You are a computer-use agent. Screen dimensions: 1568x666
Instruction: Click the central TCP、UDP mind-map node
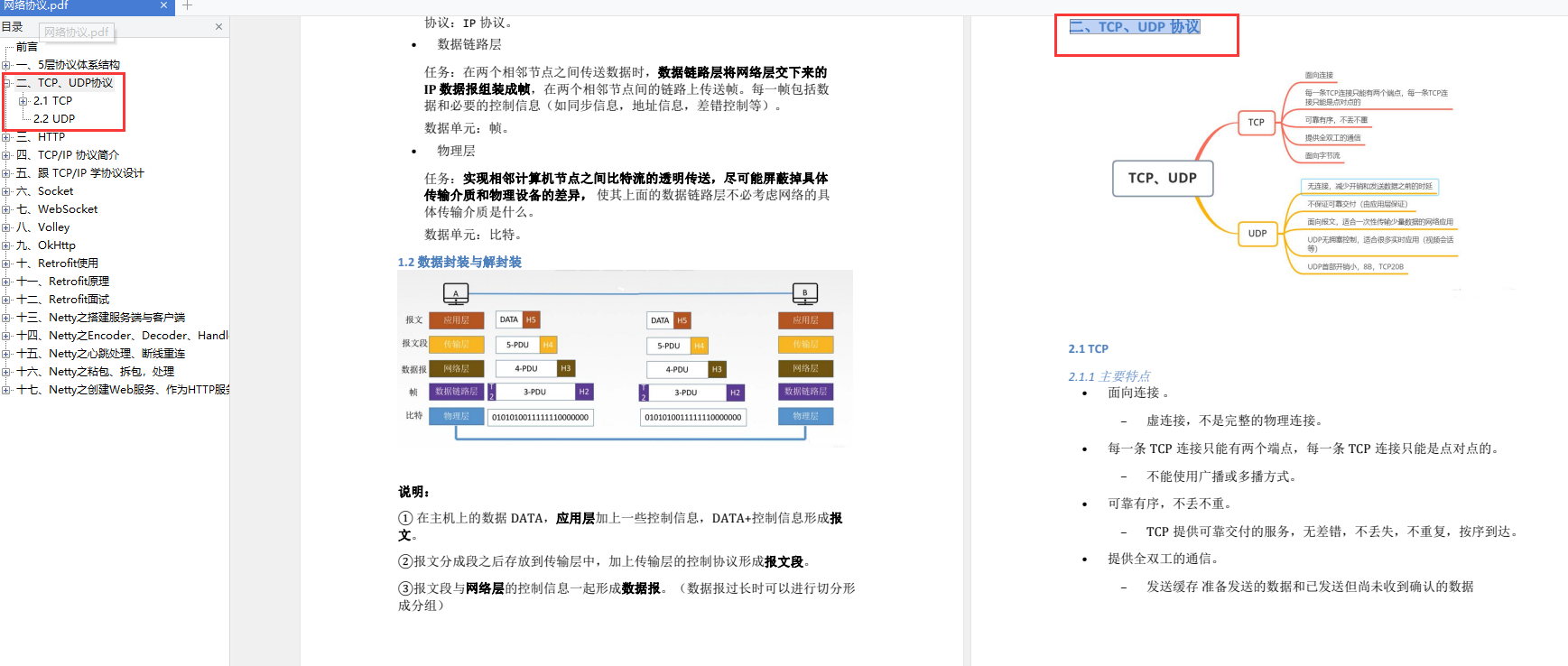point(1163,178)
